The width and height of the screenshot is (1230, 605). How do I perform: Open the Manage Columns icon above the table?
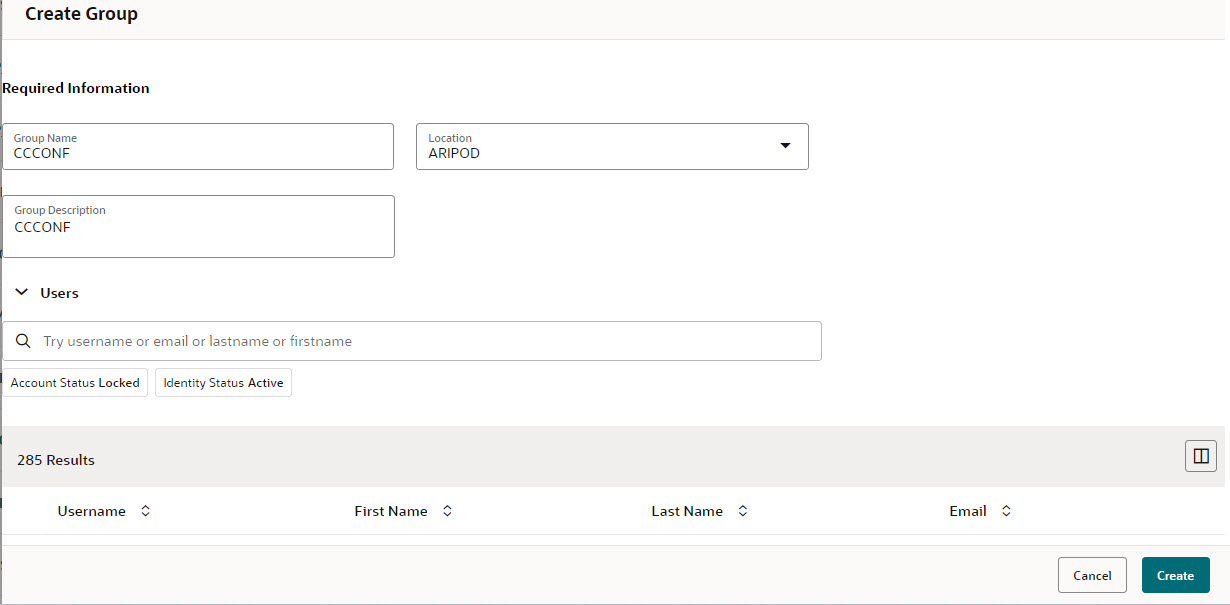point(1200,456)
